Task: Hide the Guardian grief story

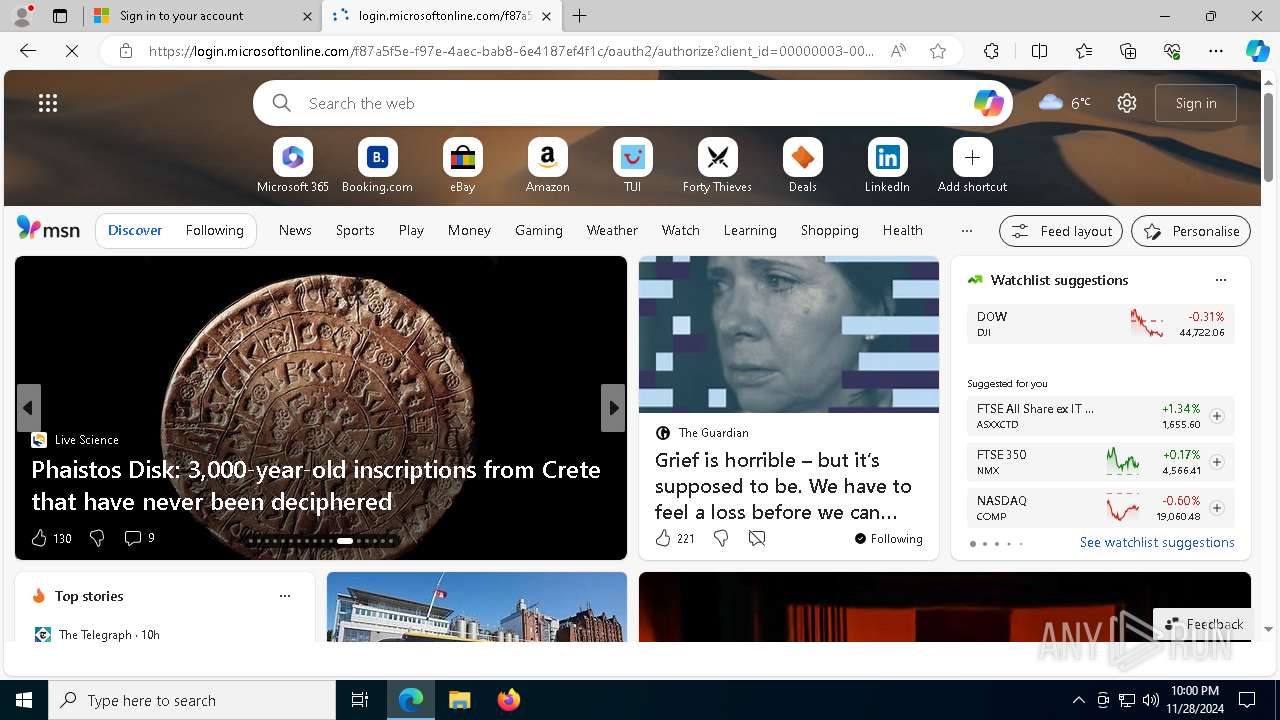Action: (757, 538)
